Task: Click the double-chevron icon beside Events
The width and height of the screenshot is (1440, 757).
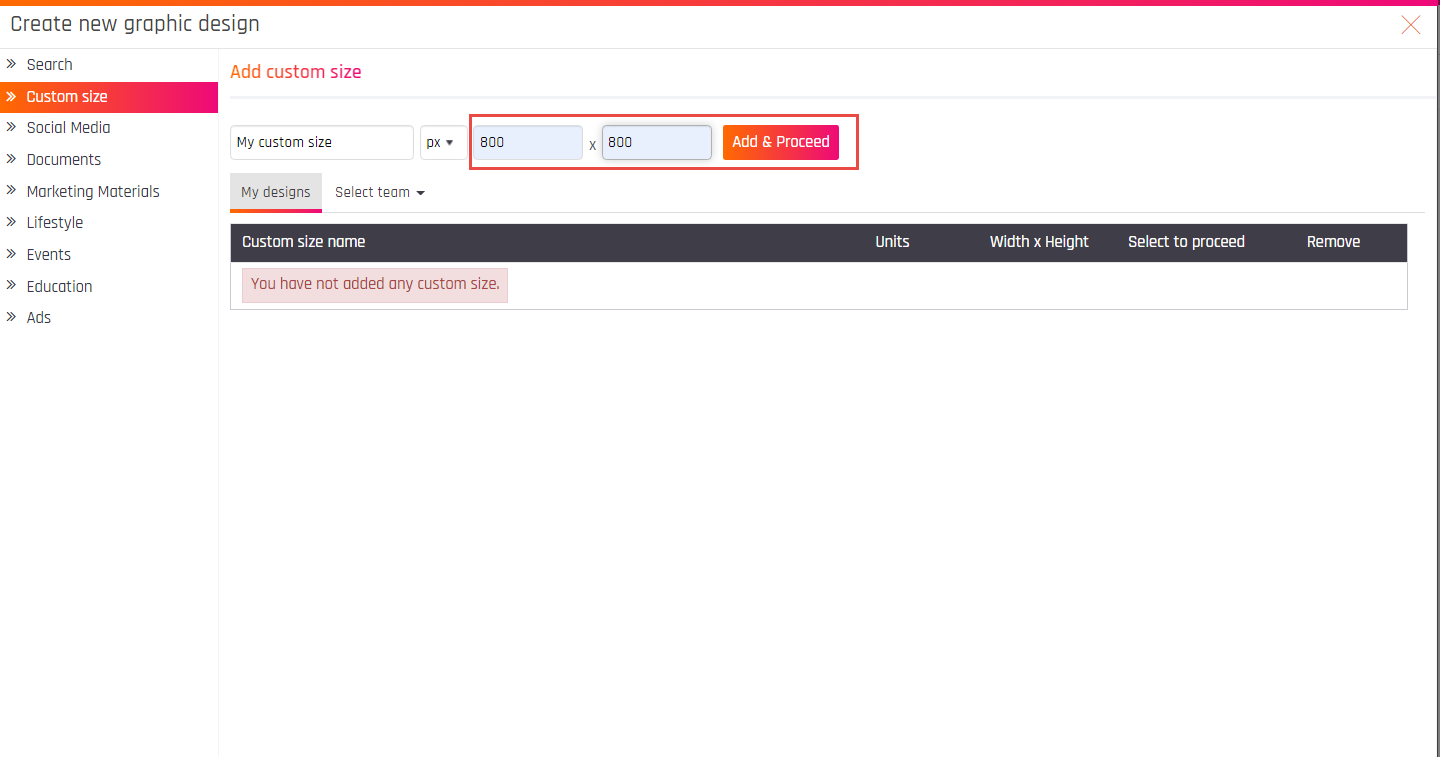Action: [x=12, y=254]
